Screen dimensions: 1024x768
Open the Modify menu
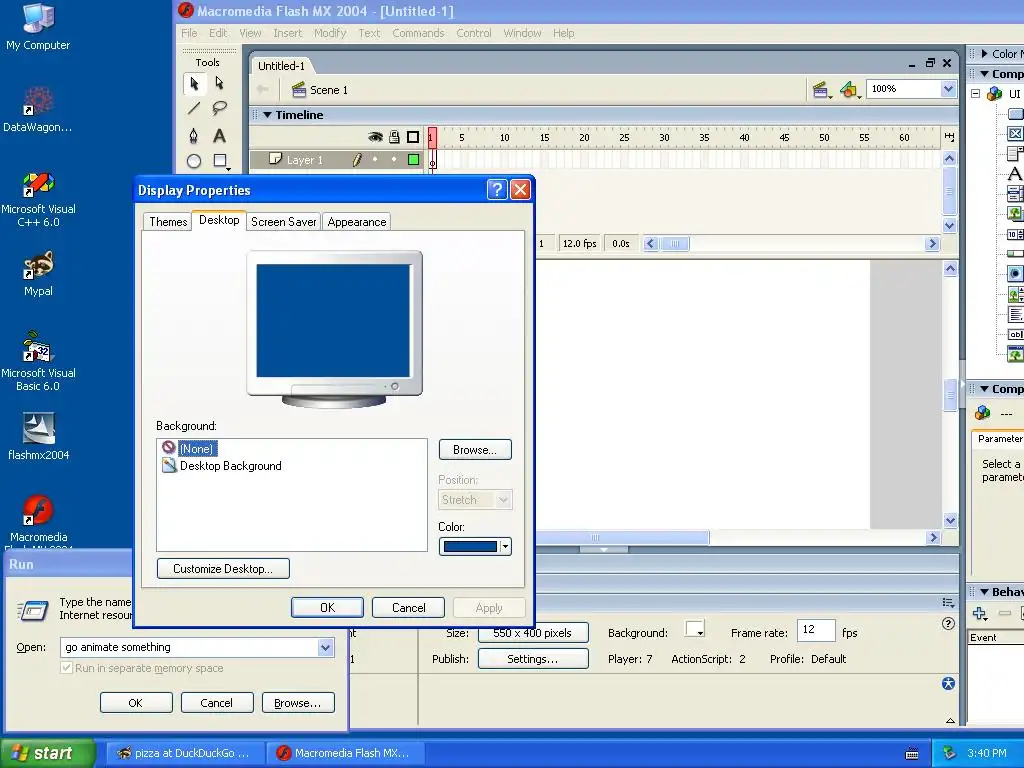(330, 33)
